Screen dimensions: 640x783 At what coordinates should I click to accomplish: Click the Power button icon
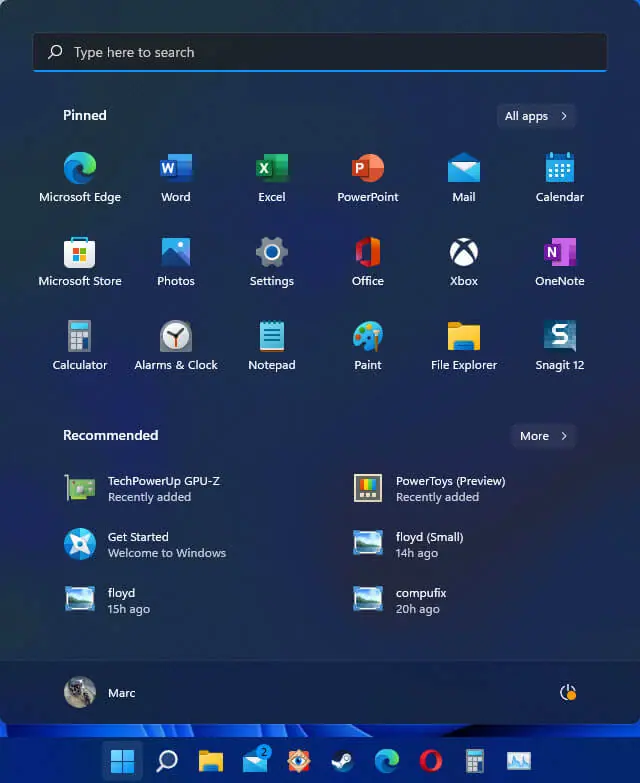click(x=568, y=693)
